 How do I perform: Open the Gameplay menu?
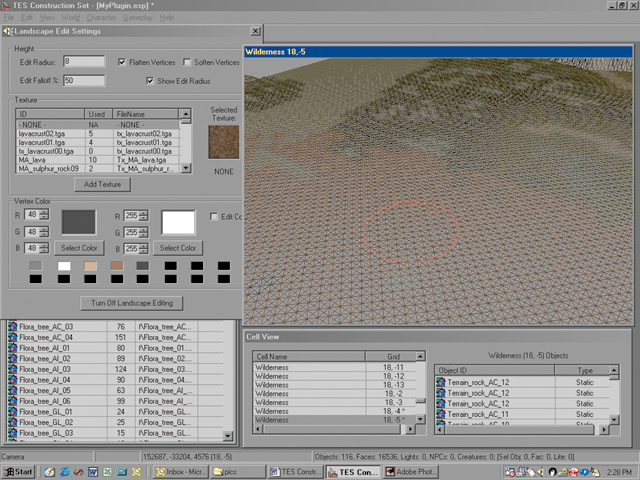click(139, 18)
